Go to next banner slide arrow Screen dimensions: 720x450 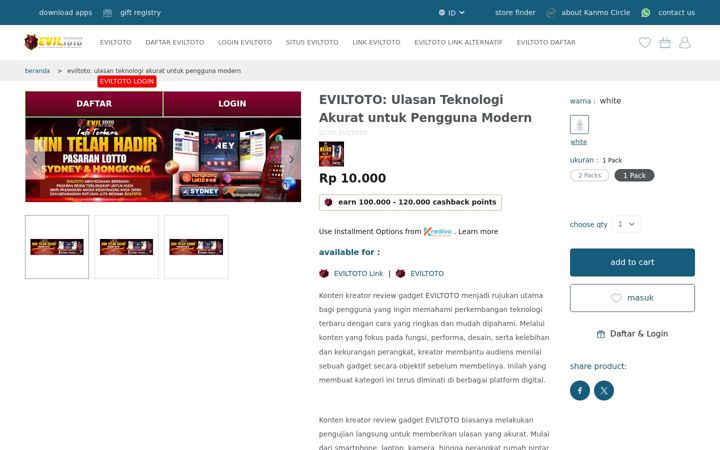(291, 159)
